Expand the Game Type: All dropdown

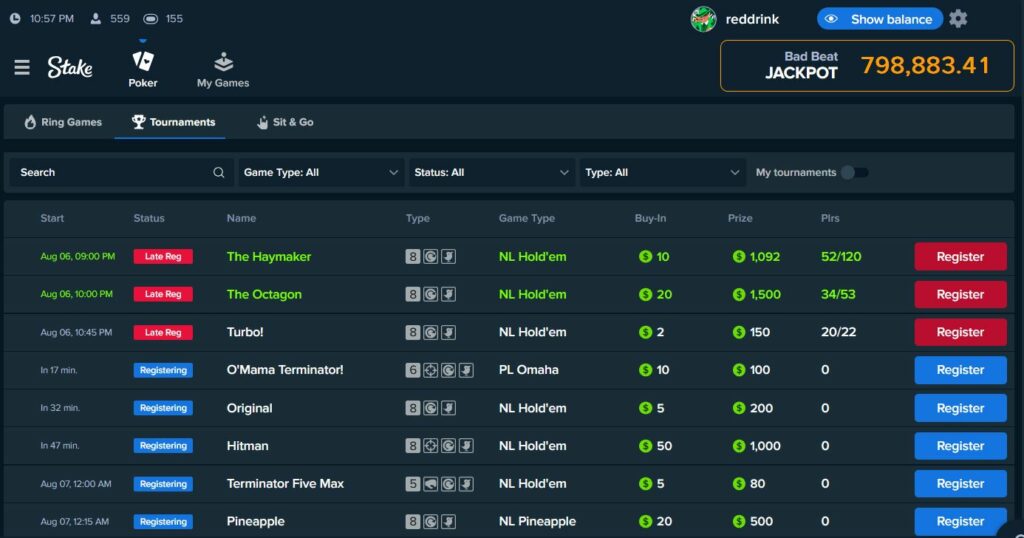320,172
